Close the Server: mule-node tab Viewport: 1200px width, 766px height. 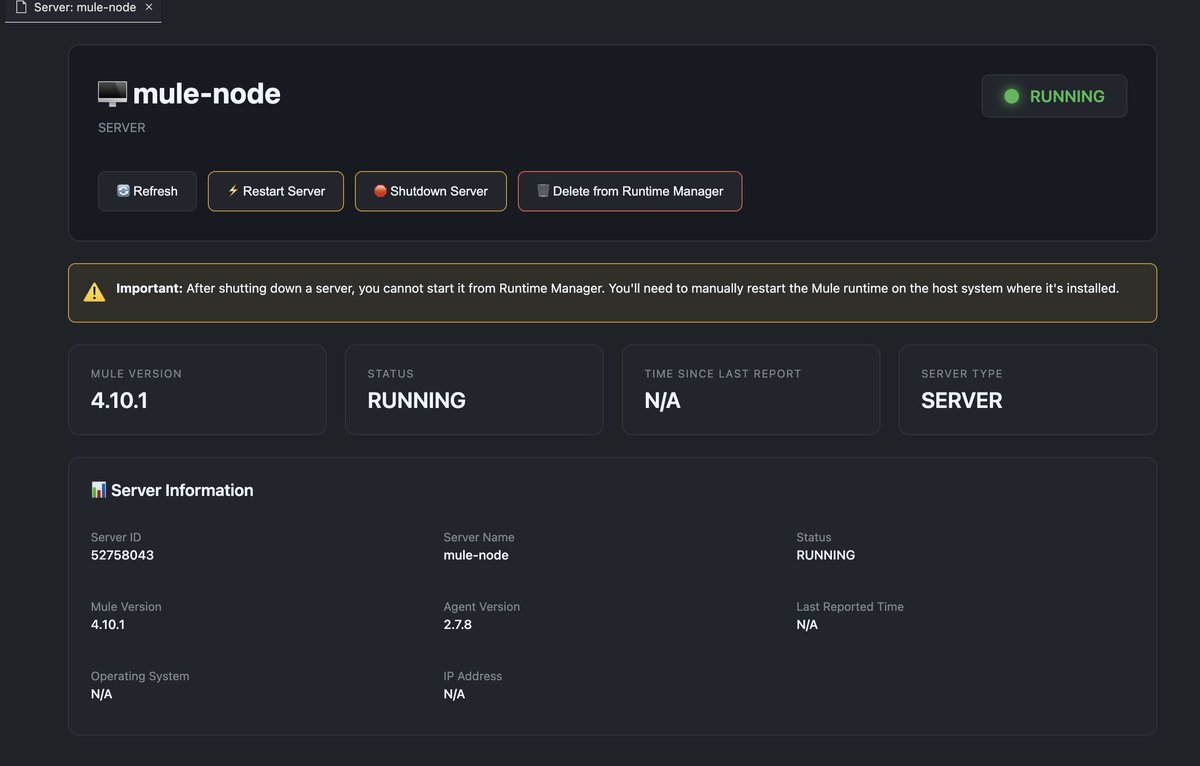click(x=149, y=7)
